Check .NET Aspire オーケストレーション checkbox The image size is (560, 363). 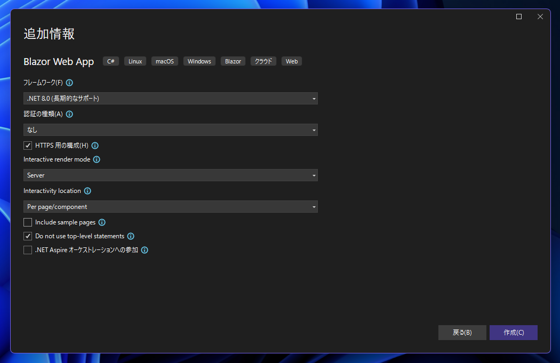28,250
